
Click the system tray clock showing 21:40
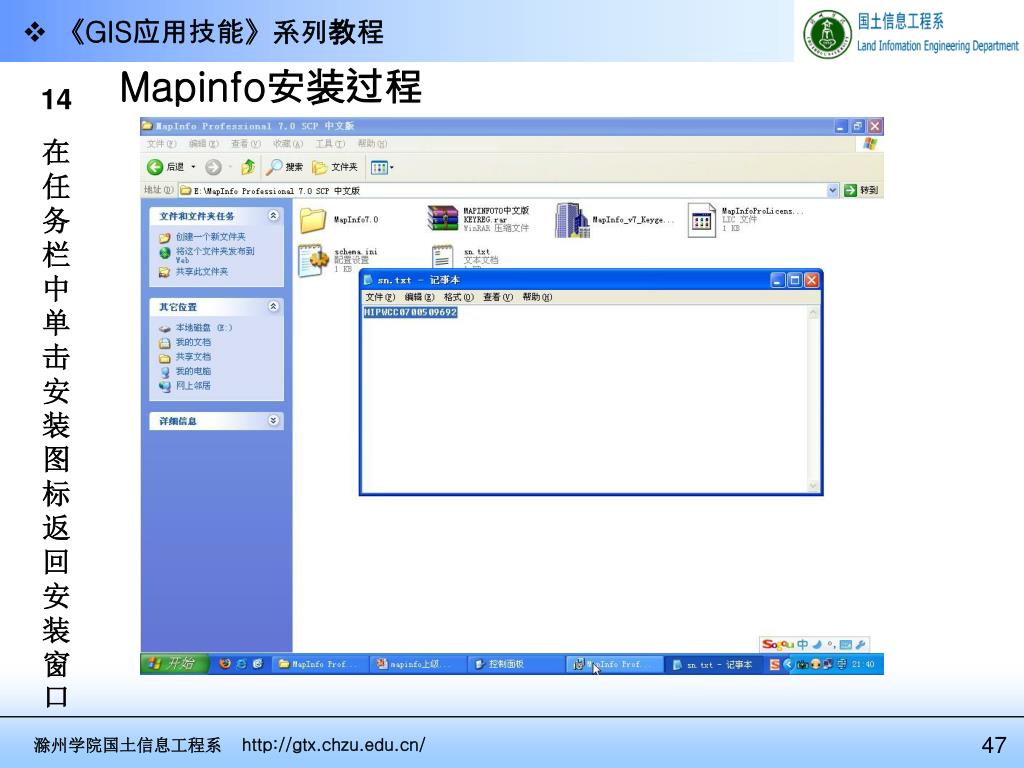pos(863,664)
